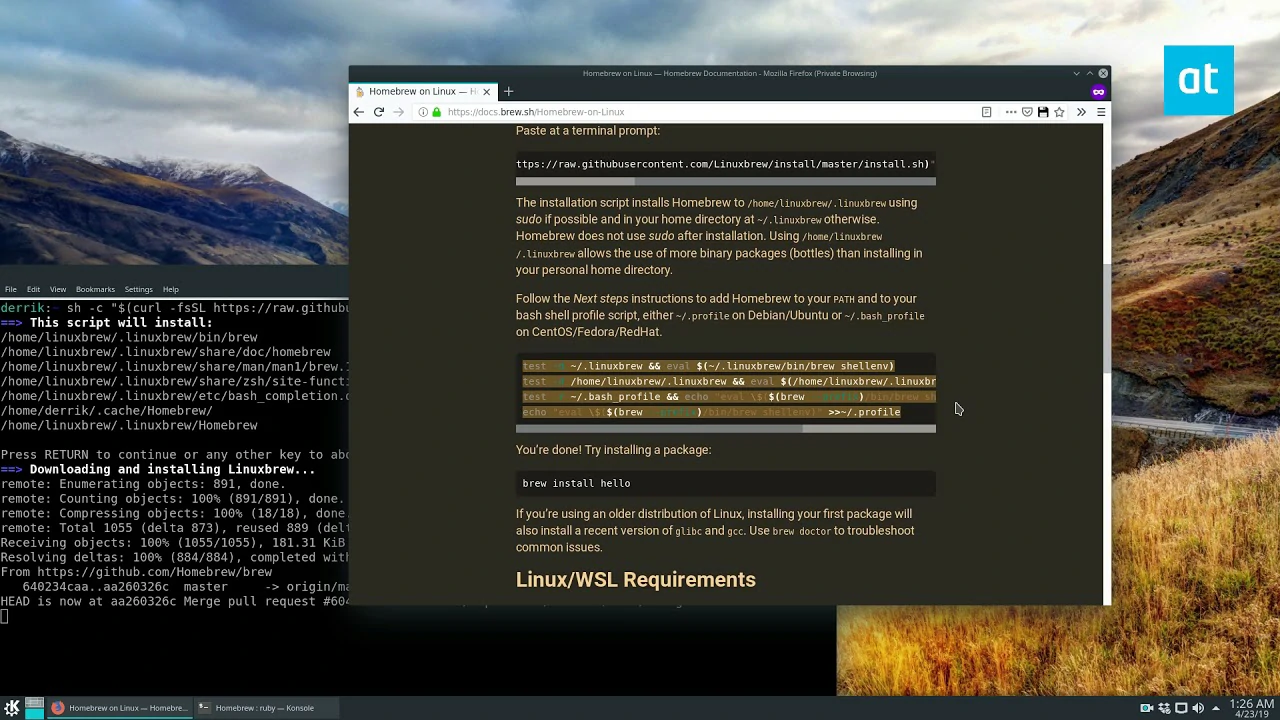1280x720 pixels.
Task: Click the Firefox forward arrow
Action: click(x=398, y=112)
